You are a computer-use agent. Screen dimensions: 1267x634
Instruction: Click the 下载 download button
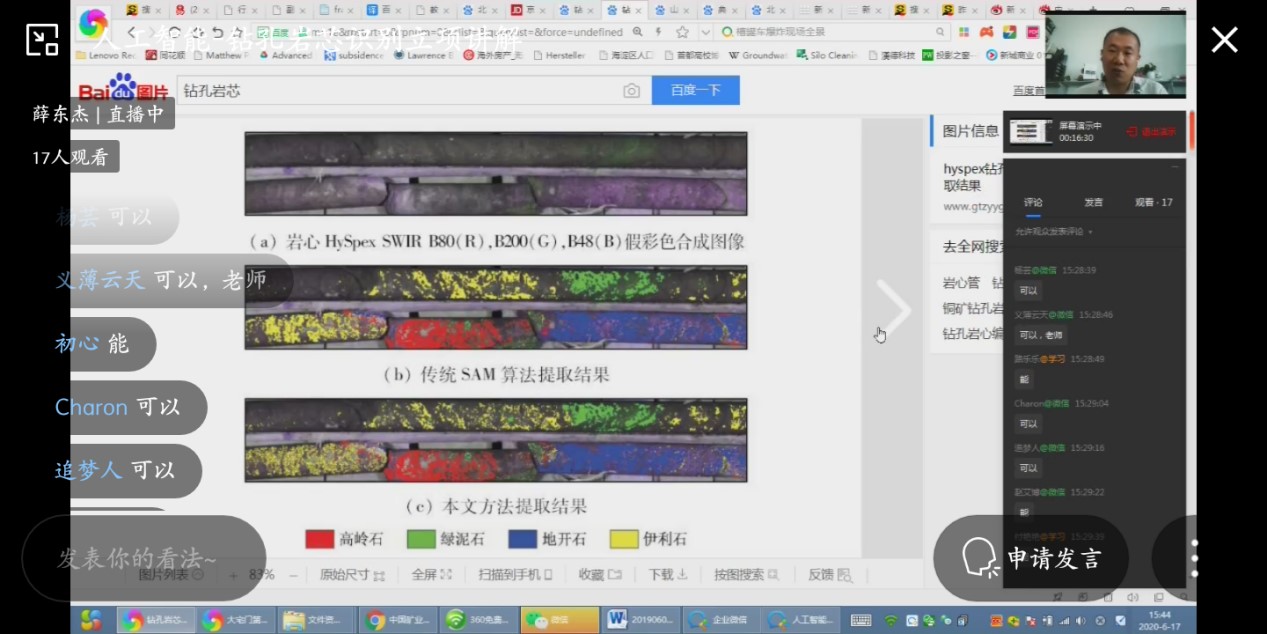coord(667,575)
